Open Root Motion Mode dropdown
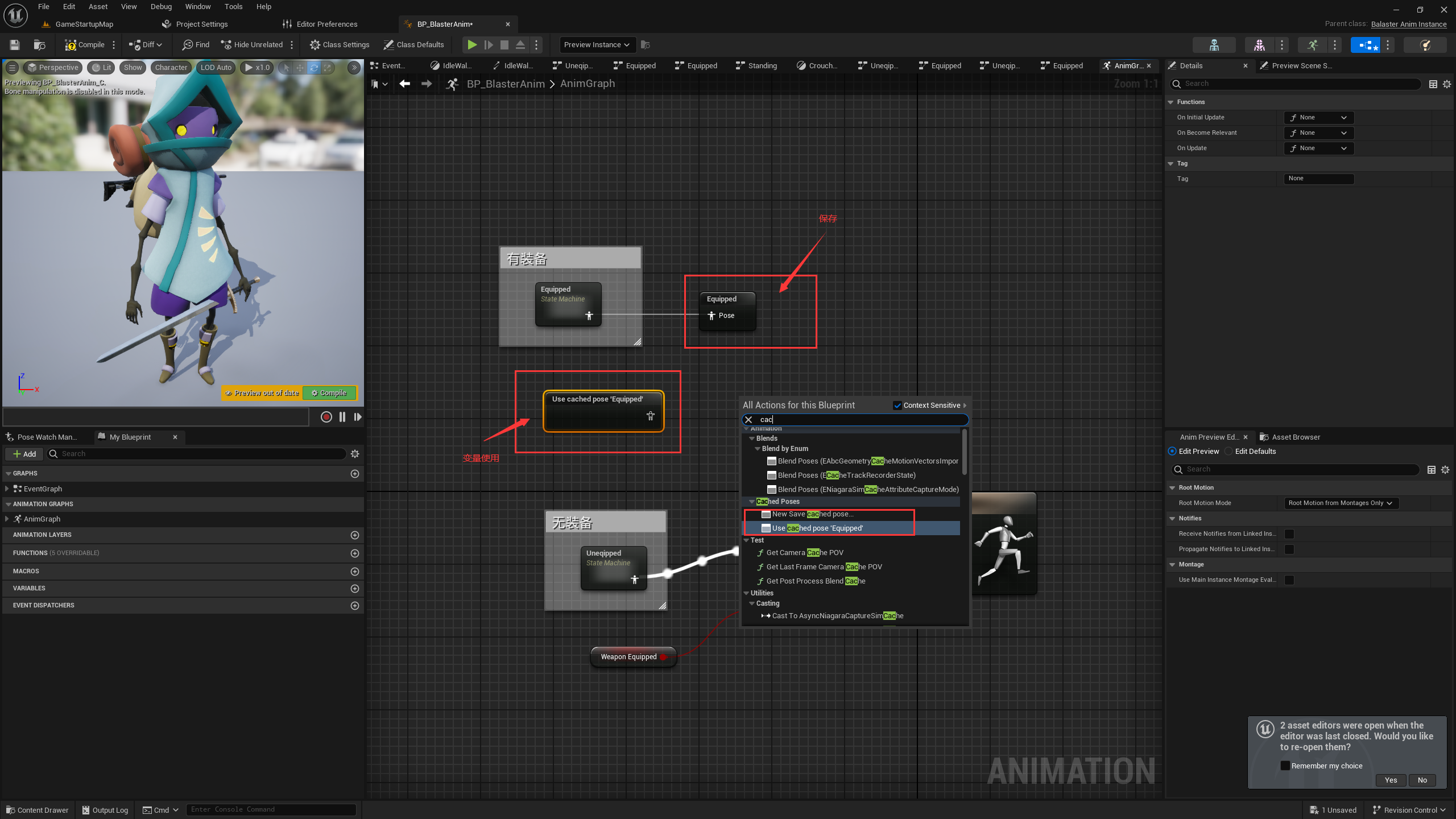 click(x=1341, y=503)
